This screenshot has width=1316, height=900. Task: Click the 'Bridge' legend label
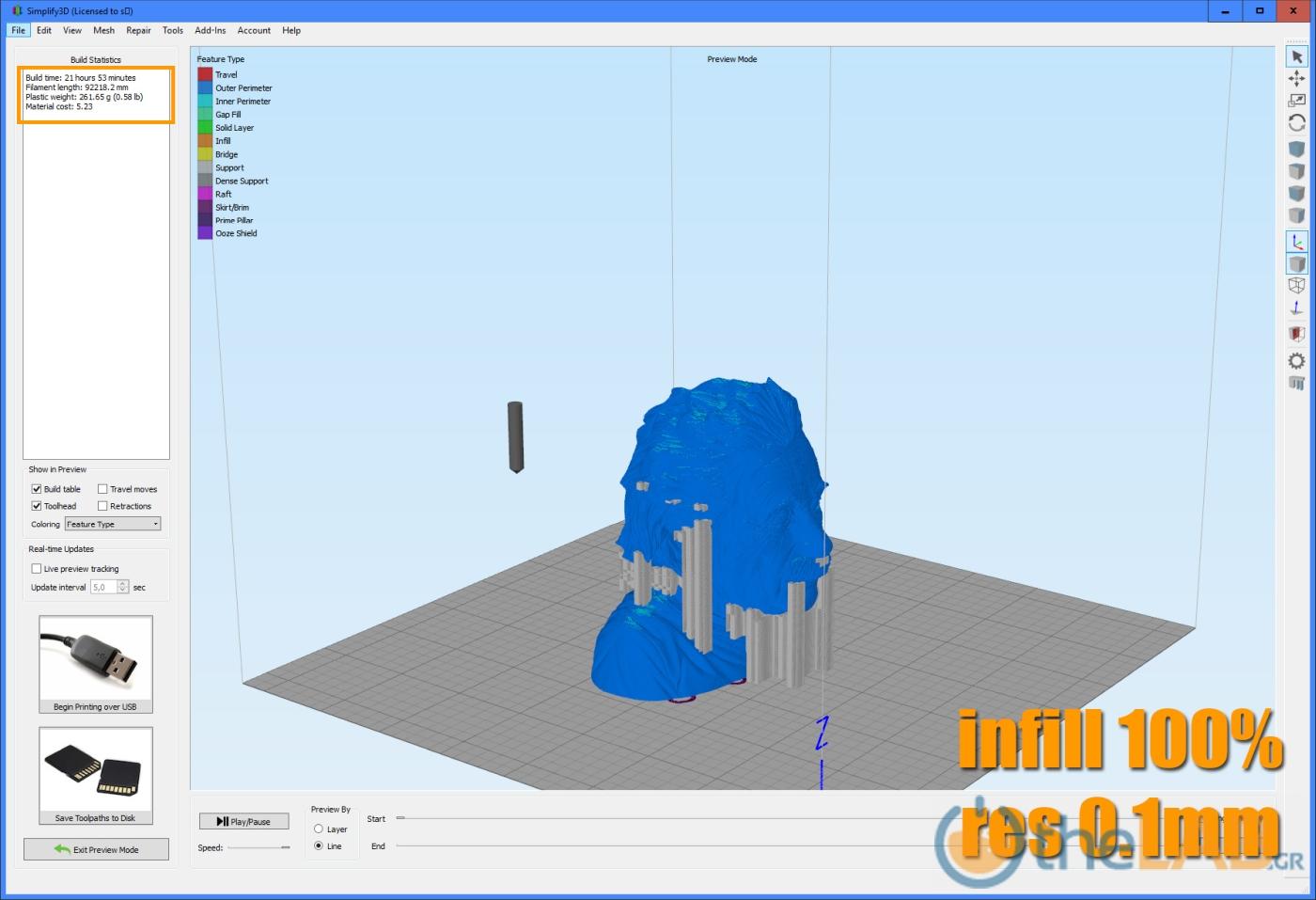click(227, 154)
